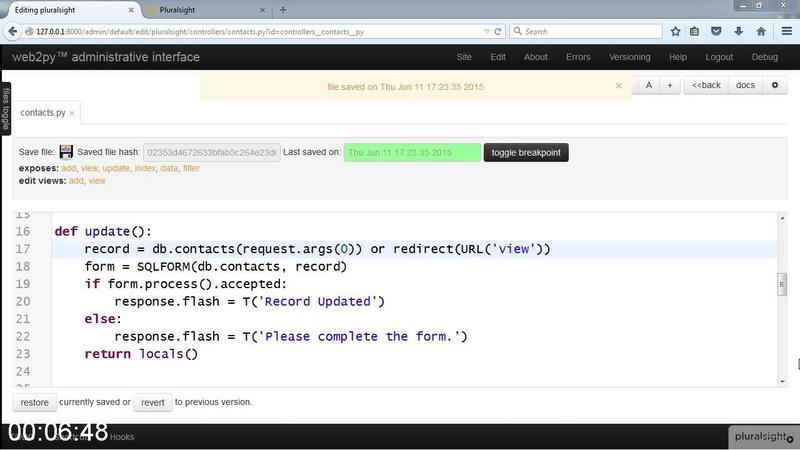This screenshot has height=450, width=800.
Task: Open the Help menu item
Action: (678, 57)
